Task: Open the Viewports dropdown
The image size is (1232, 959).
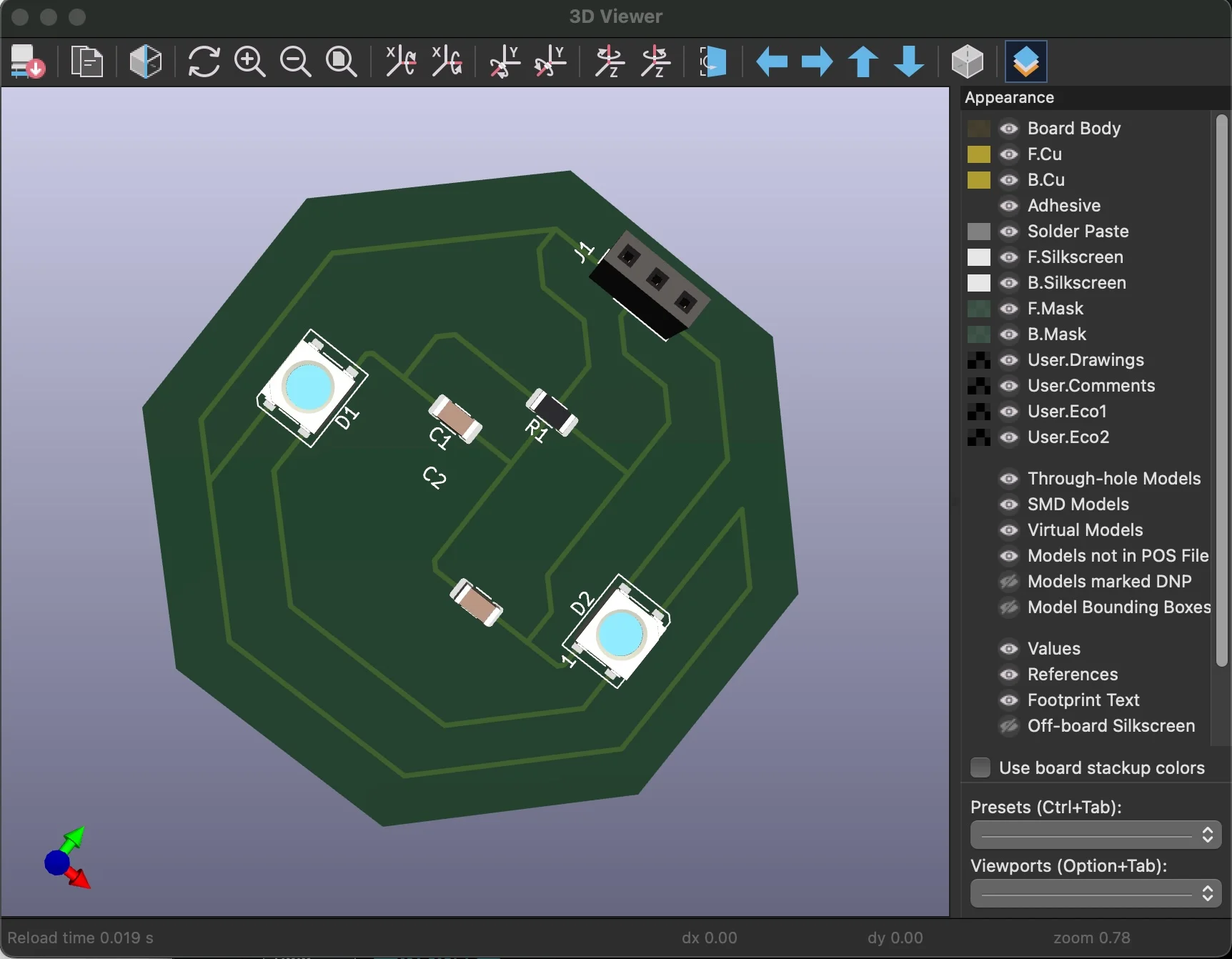Action: pyautogui.click(x=1096, y=893)
